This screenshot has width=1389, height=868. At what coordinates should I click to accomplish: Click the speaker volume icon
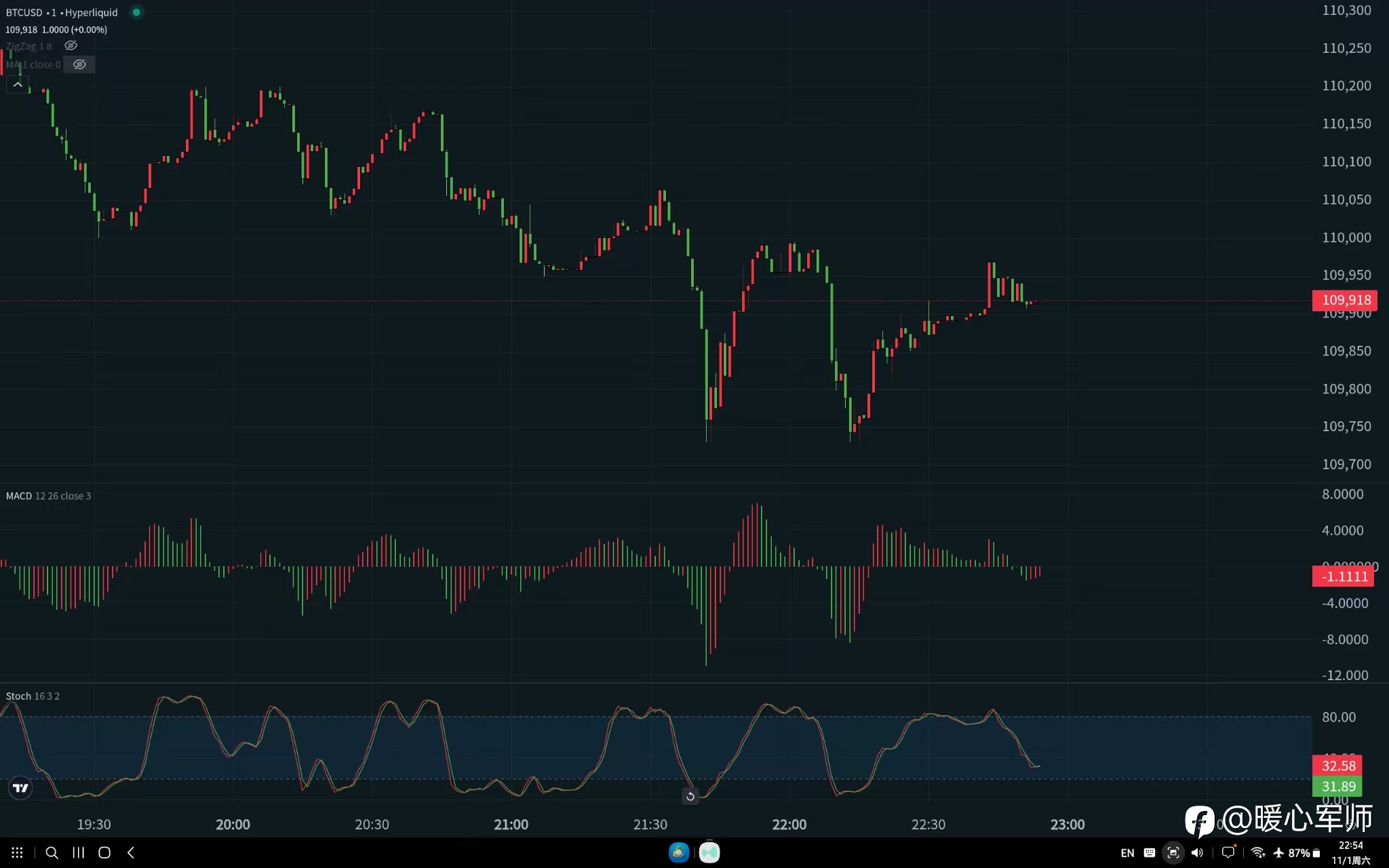click(1197, 853)
